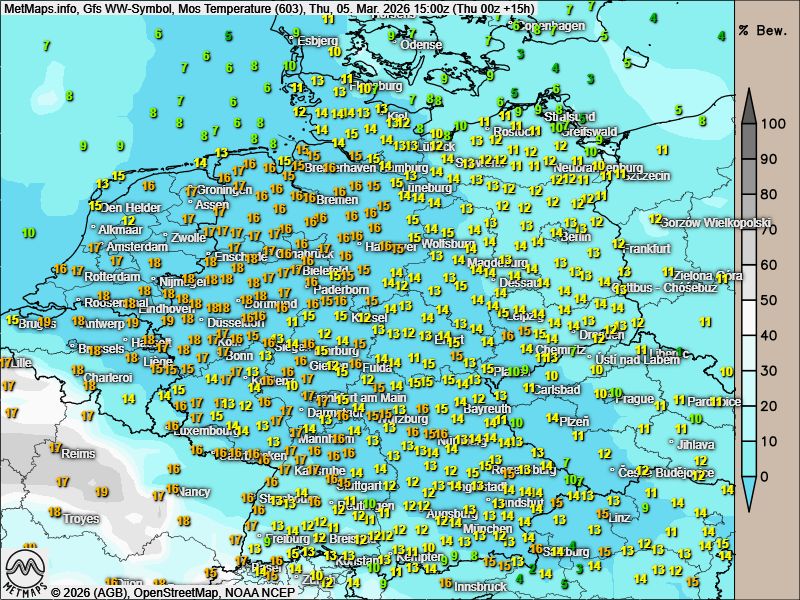Click the Odense city label

420,45
